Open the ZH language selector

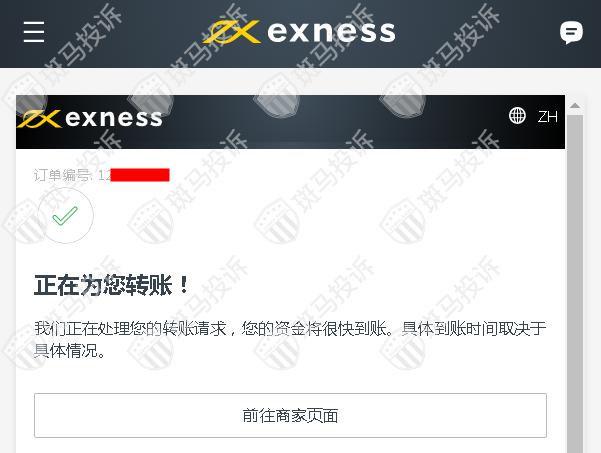click(547, 117)
